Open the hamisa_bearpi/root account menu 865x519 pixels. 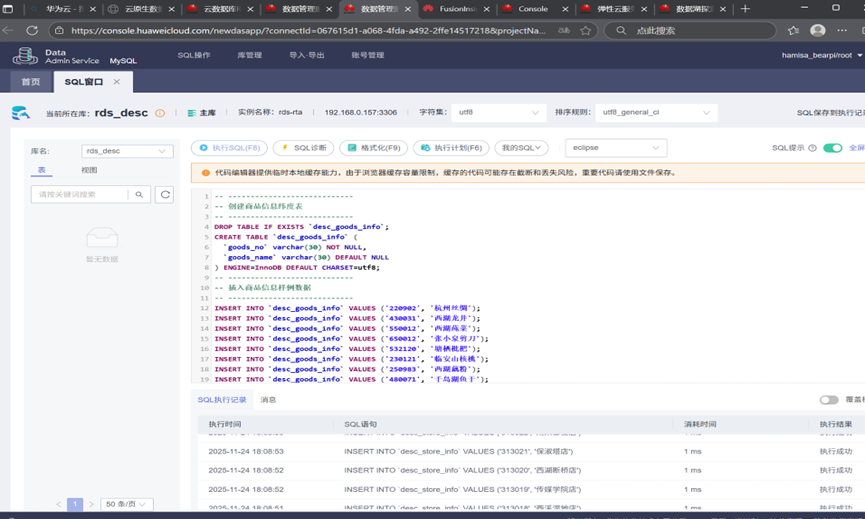[x=822, y=55]
